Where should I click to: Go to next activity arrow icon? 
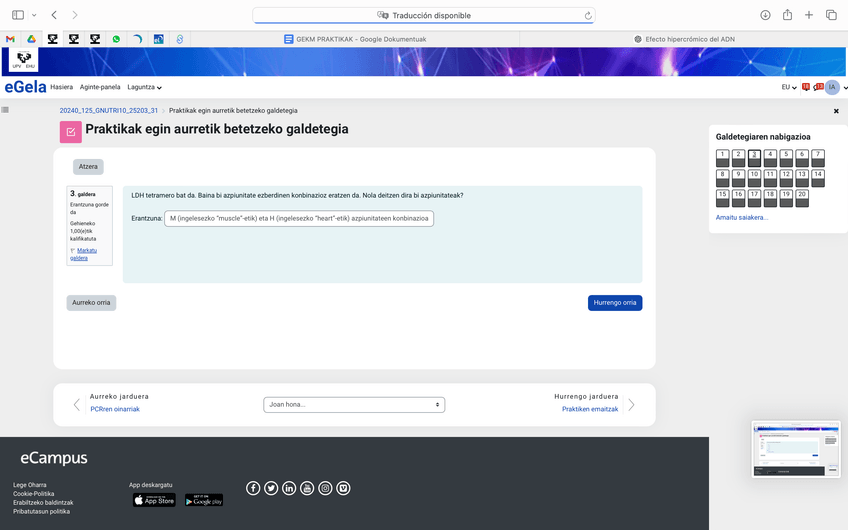pyautogui.click(x=631, y=405)
